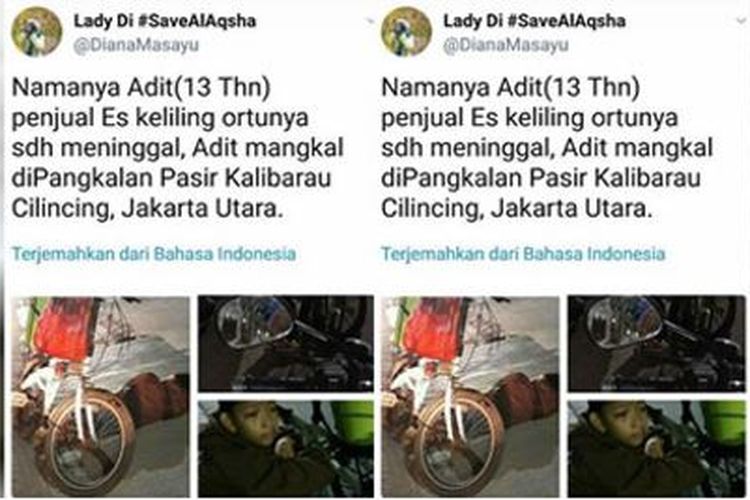Viewport: 750px width, 500px height.
Task: Open @DianaMasayu handle in left tweet
Action: [x=136, y=45]
